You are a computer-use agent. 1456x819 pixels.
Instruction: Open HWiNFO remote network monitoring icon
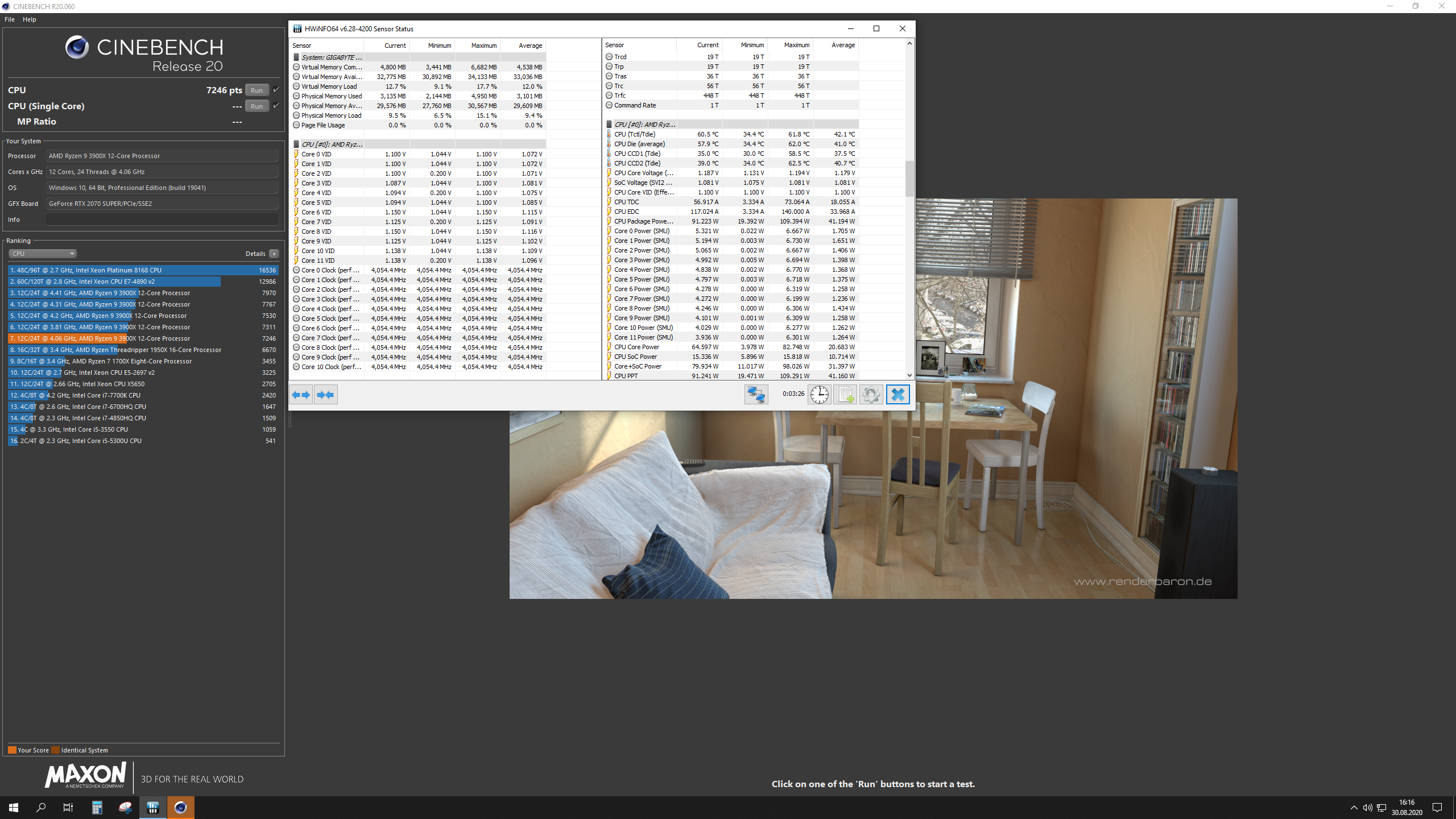(x=756, y=395)
